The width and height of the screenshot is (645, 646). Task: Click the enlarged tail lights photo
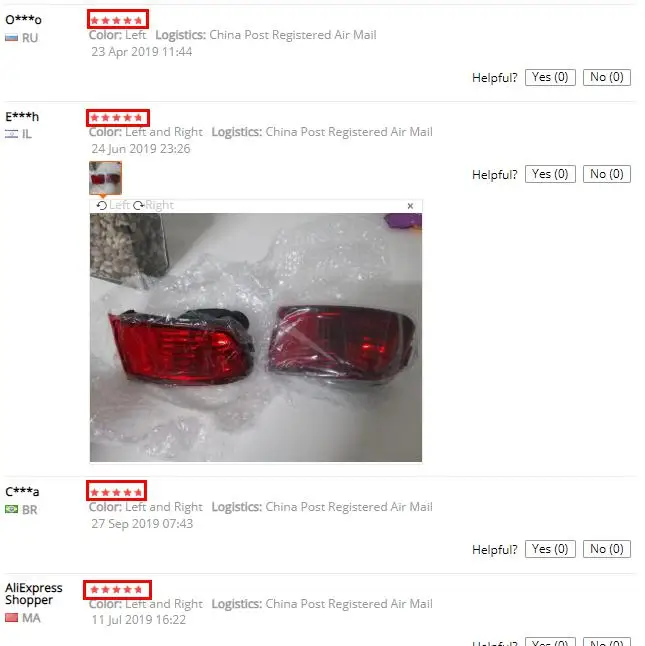256,337
